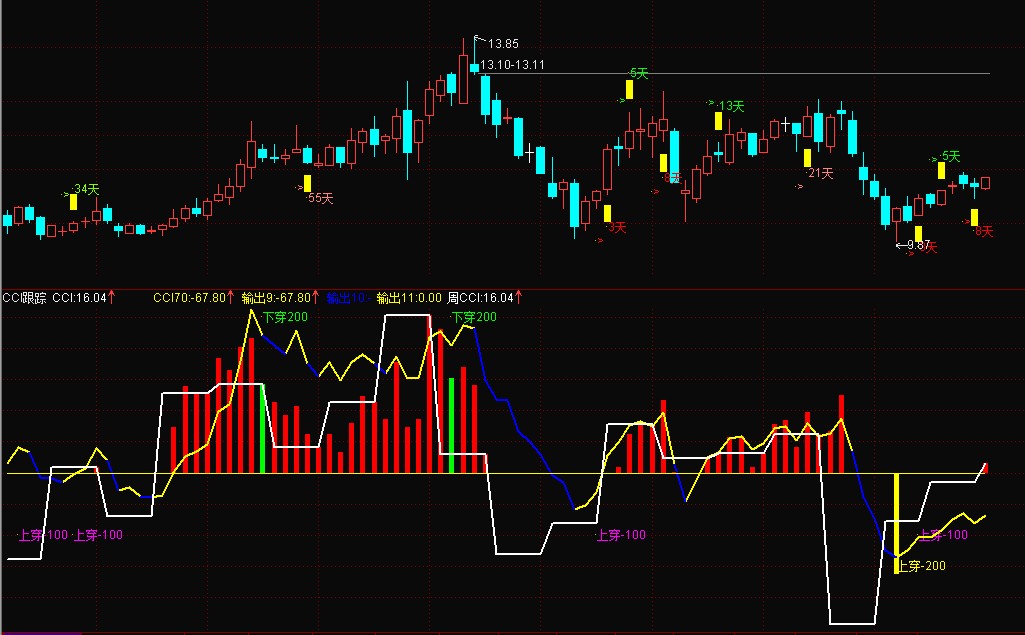
Task: Click the yellow marker left of 13天
Action: pyautogui.click(x=718, y=121)
